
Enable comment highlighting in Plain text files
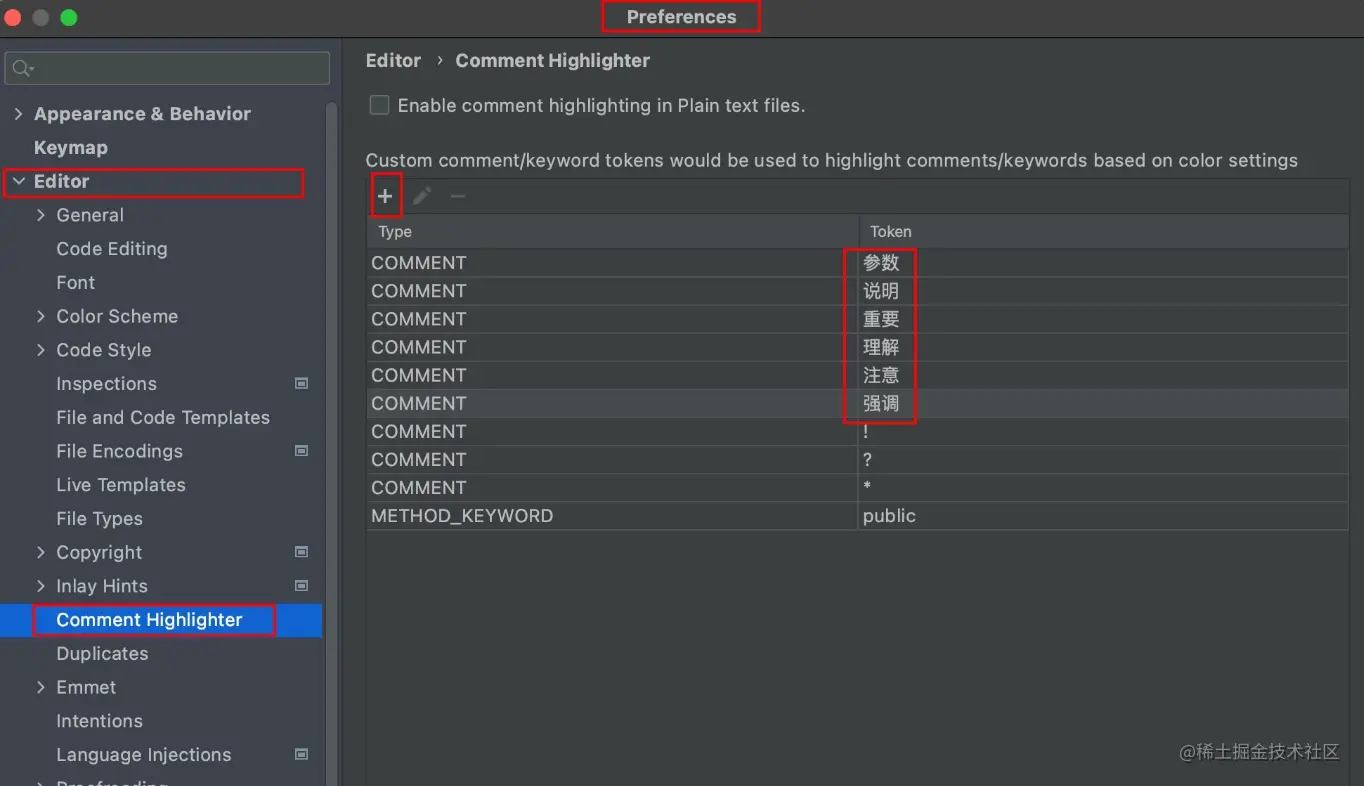379,105
